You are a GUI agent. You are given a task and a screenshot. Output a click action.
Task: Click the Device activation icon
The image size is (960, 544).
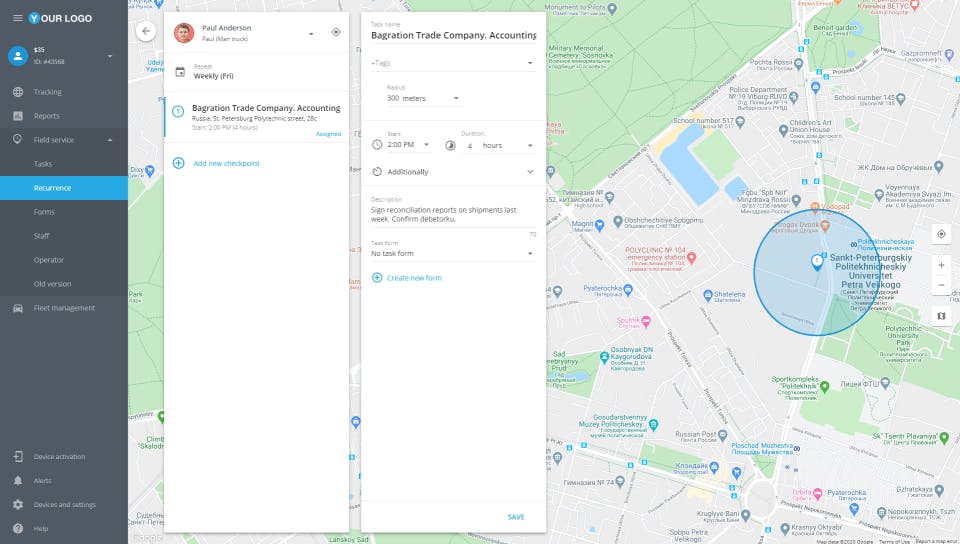coord(18,456)
